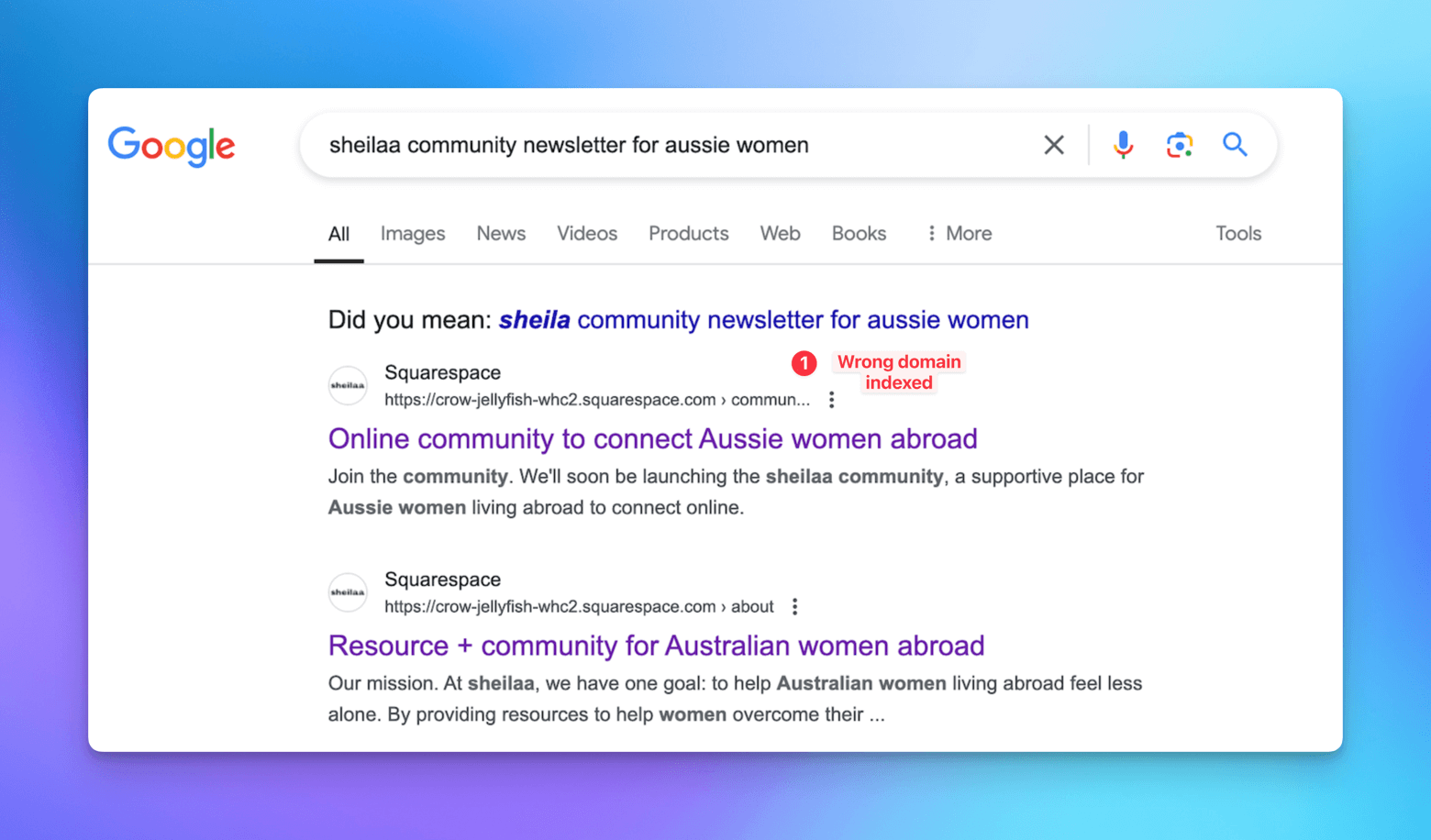Screen dimensions: 1431x840
Task: Switch to the News tab
Action: (501, 234)
